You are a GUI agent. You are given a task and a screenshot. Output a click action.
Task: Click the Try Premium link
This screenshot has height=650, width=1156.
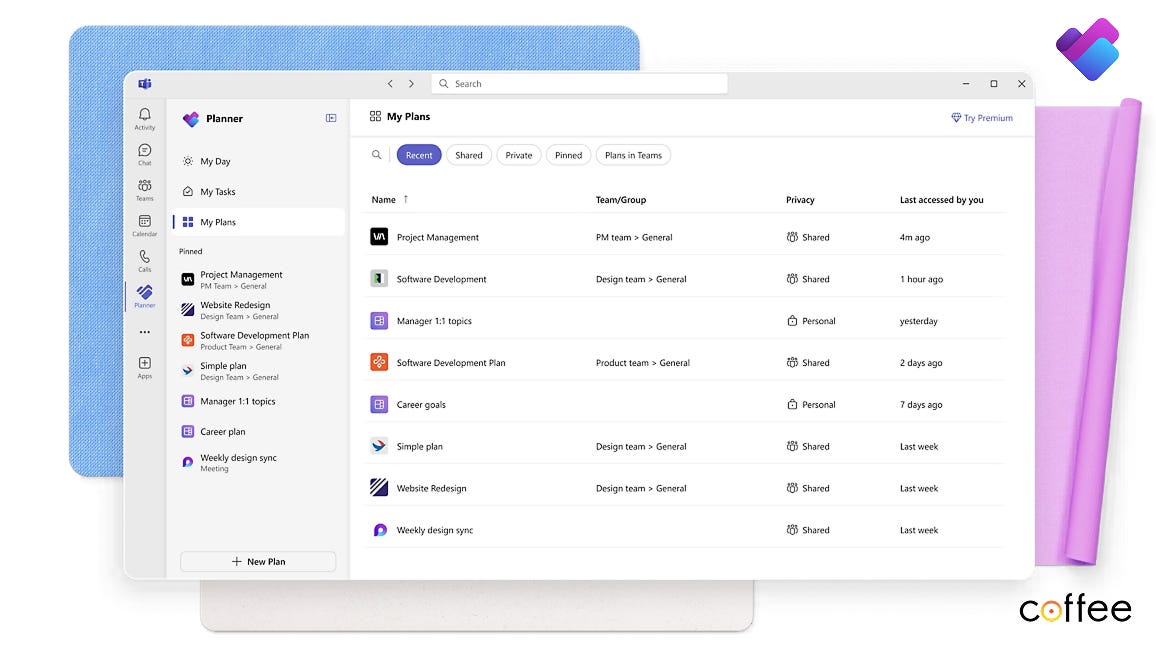(982, 118)
